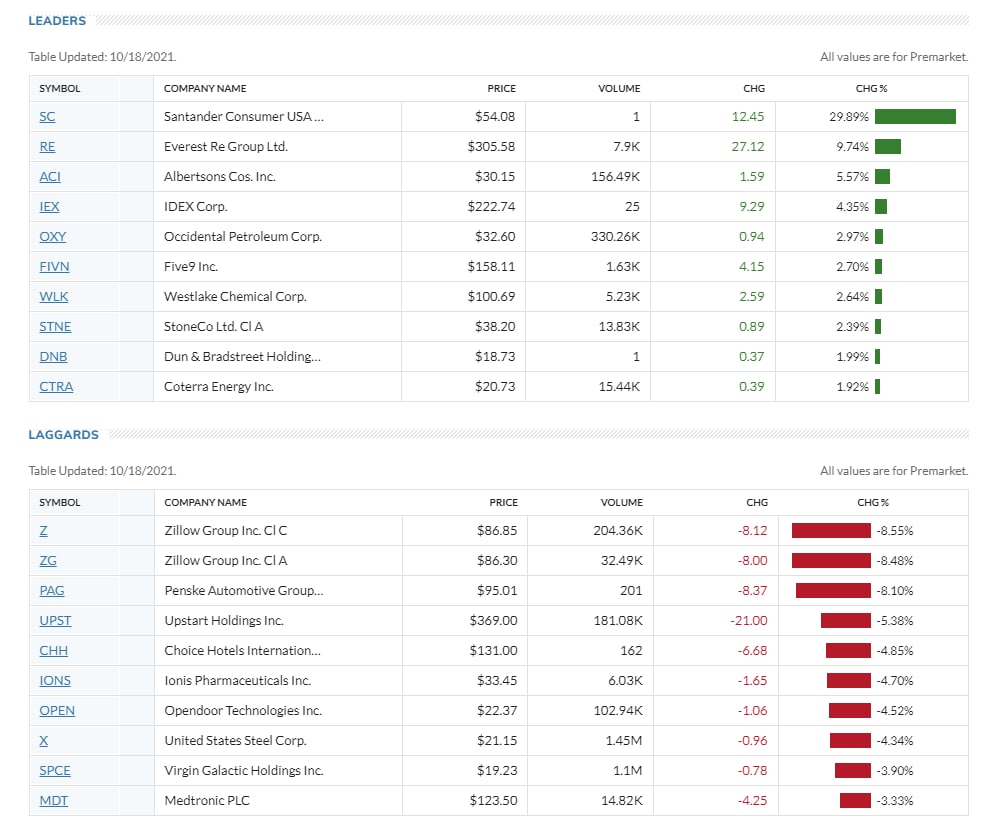Click Zillow Group Inc. Cl A name

[x=226, y=561]
